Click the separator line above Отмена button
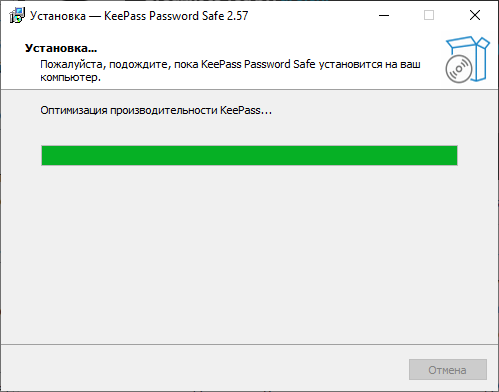499x392 pixels. [249, 344]
